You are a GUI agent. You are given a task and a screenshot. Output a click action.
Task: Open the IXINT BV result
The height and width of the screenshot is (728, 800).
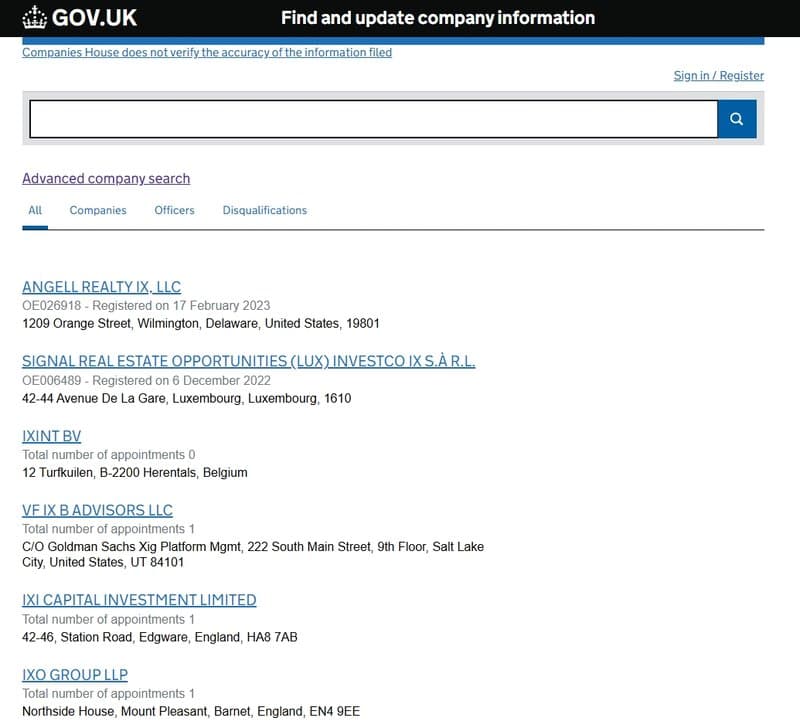(x=52, y=436)
